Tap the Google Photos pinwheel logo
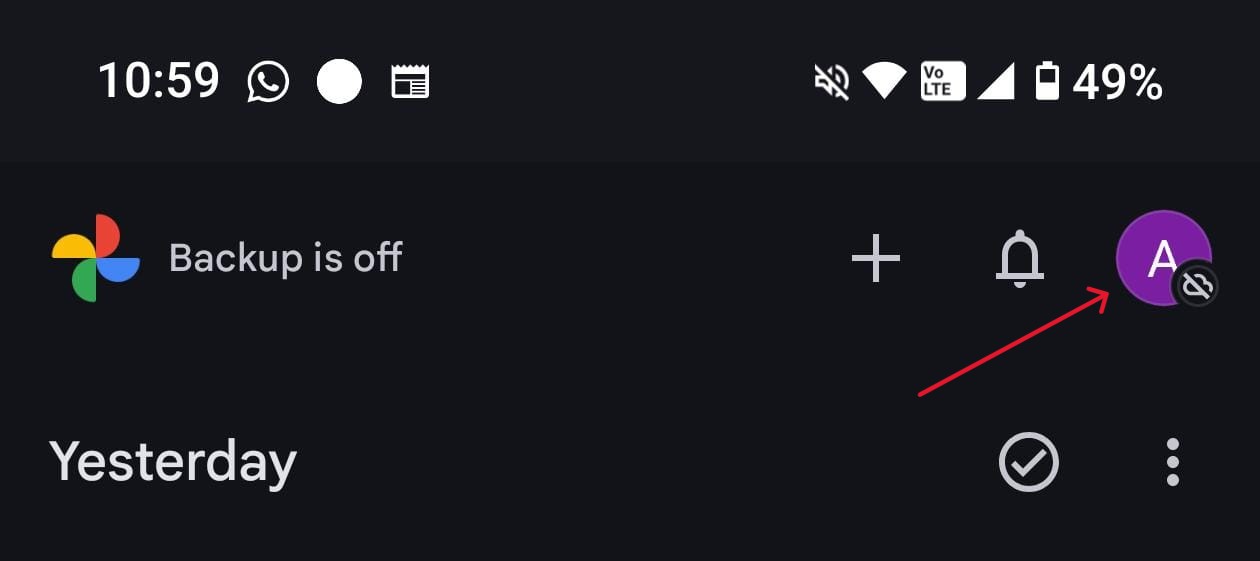This screenshot has height=561, width=1260. click(95, 258)
